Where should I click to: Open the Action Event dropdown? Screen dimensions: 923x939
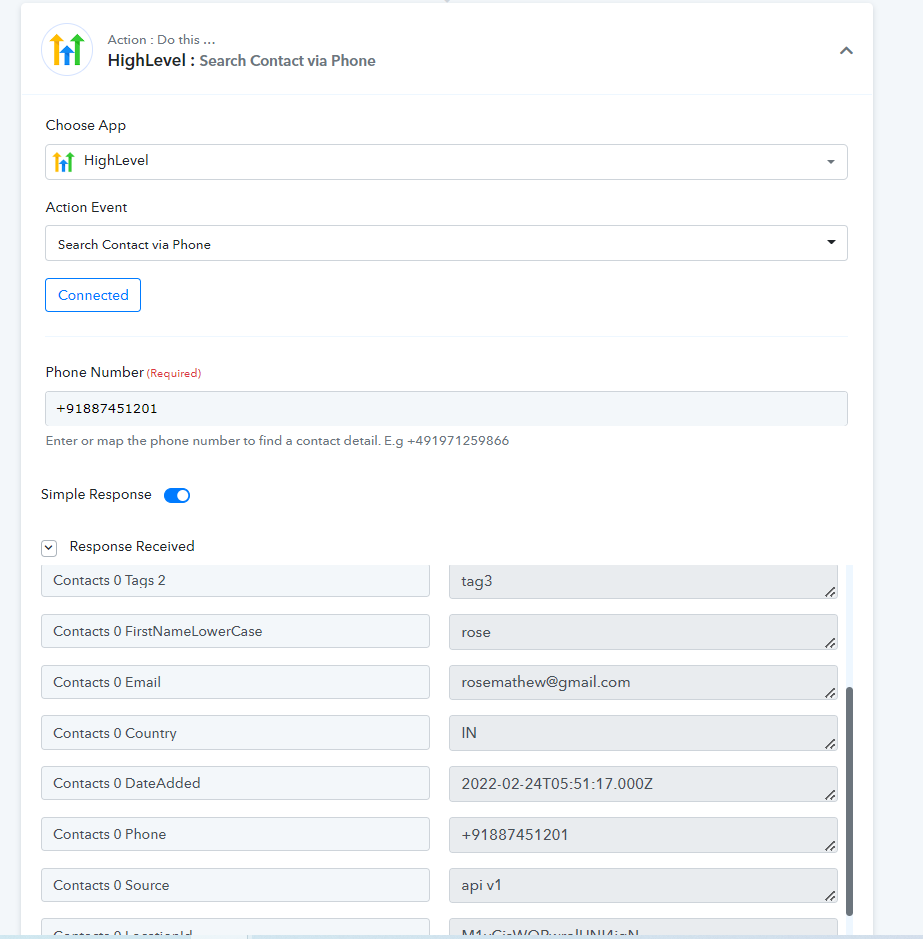click(446, 243)
